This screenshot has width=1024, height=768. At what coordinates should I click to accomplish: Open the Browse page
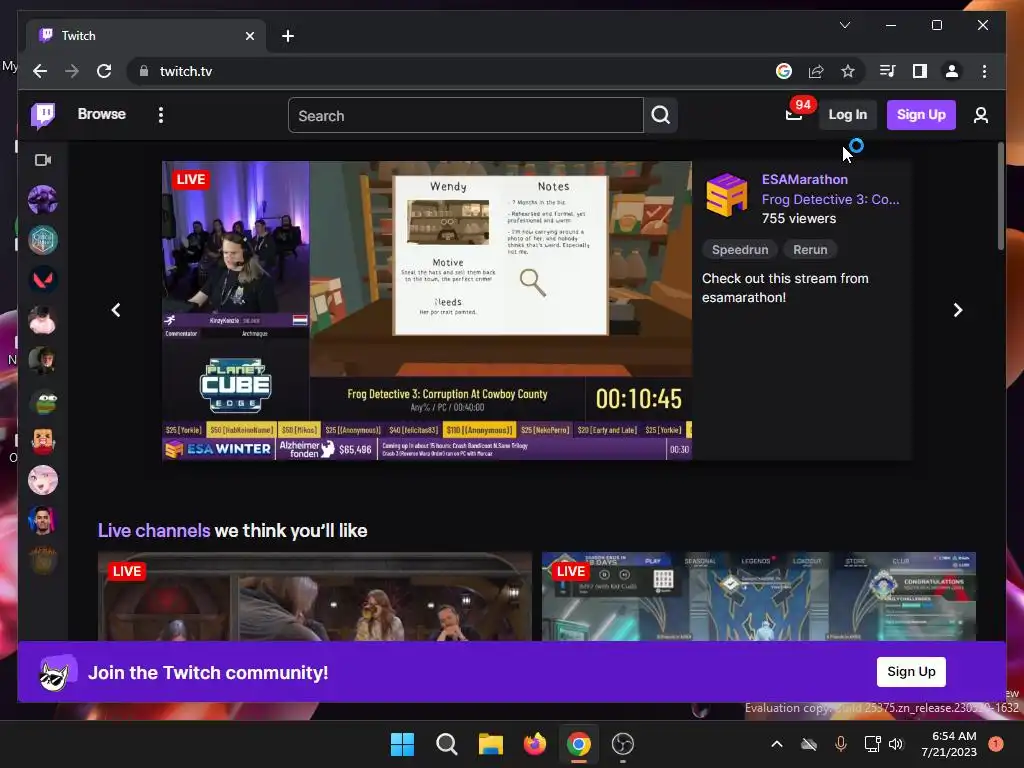pyautogui.click(x=101, y=114)
